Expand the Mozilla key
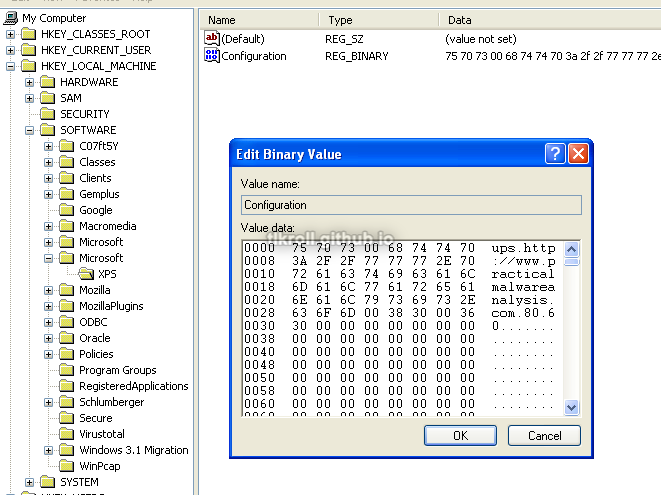 pos(49,290)
